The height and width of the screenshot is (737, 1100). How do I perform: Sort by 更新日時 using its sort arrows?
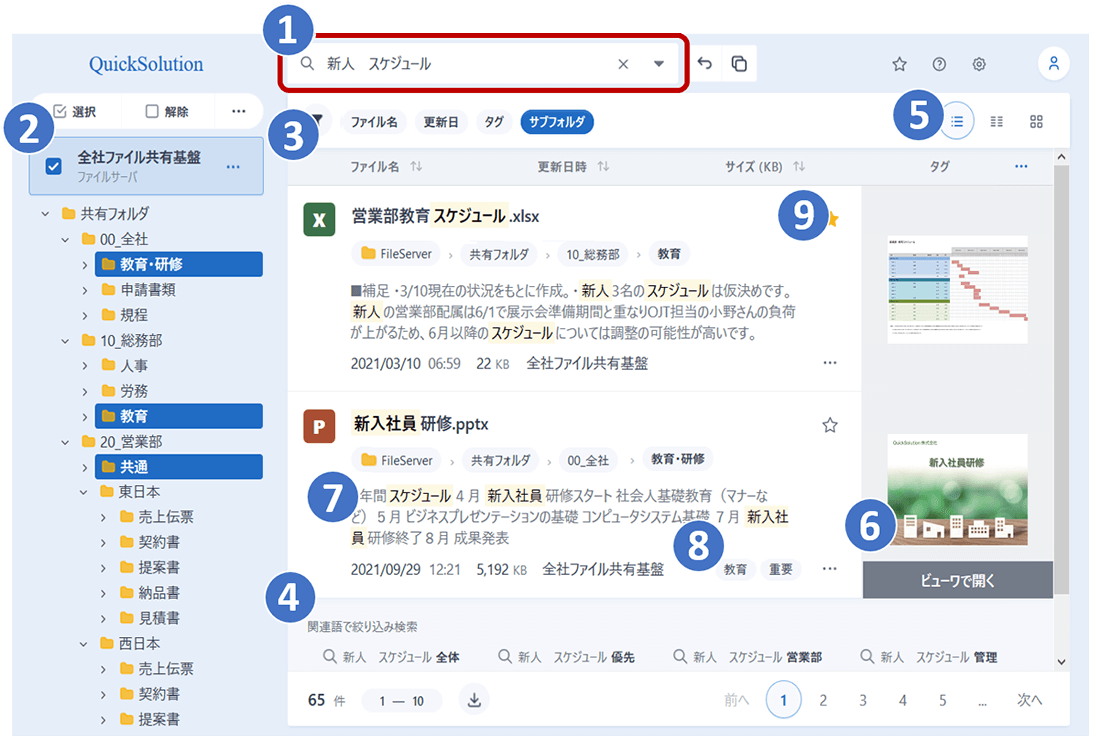[x=603, y=166]
